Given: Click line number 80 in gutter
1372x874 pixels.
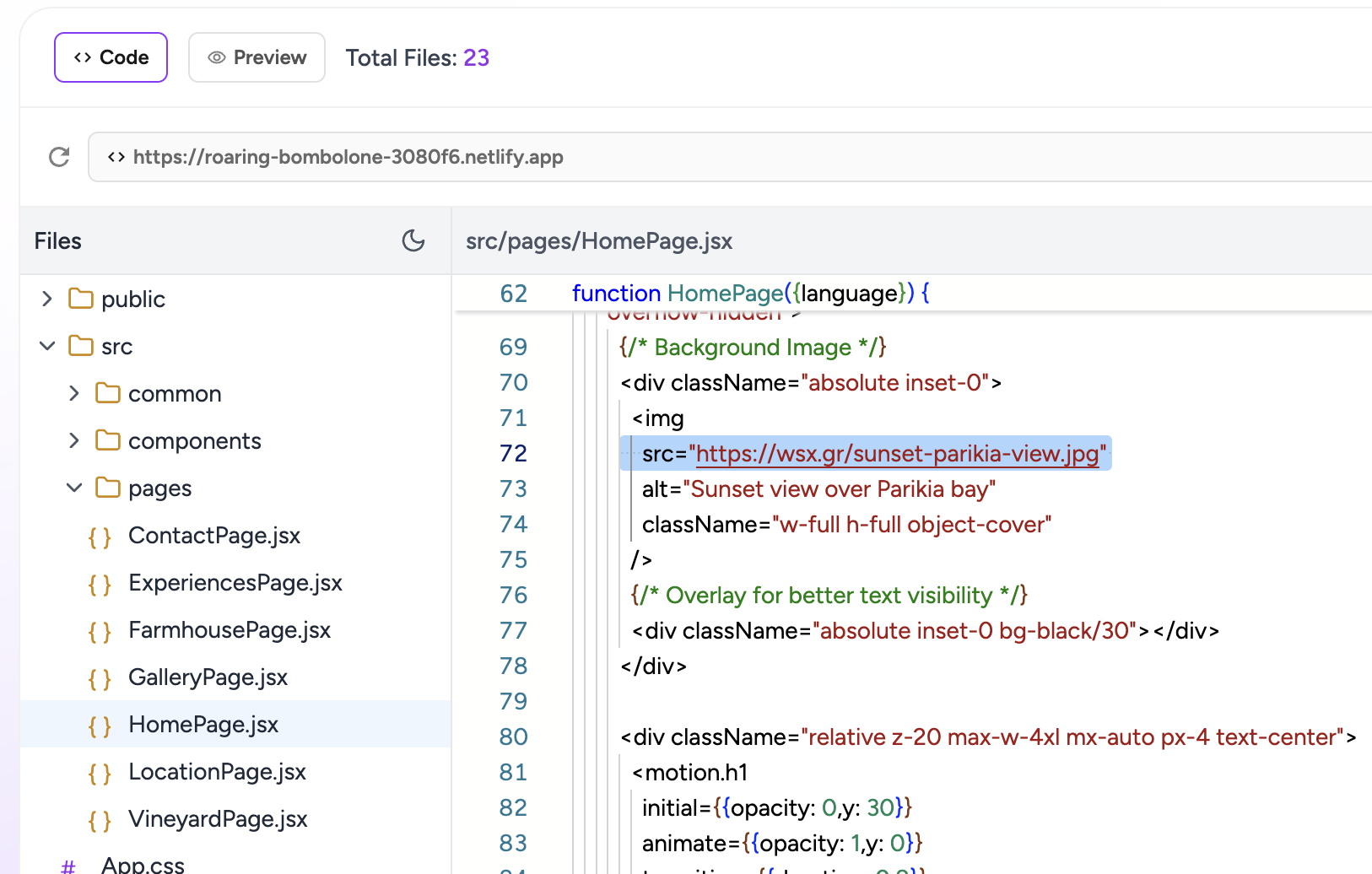Looking at the screenshot, I should [x=513, y=737].
